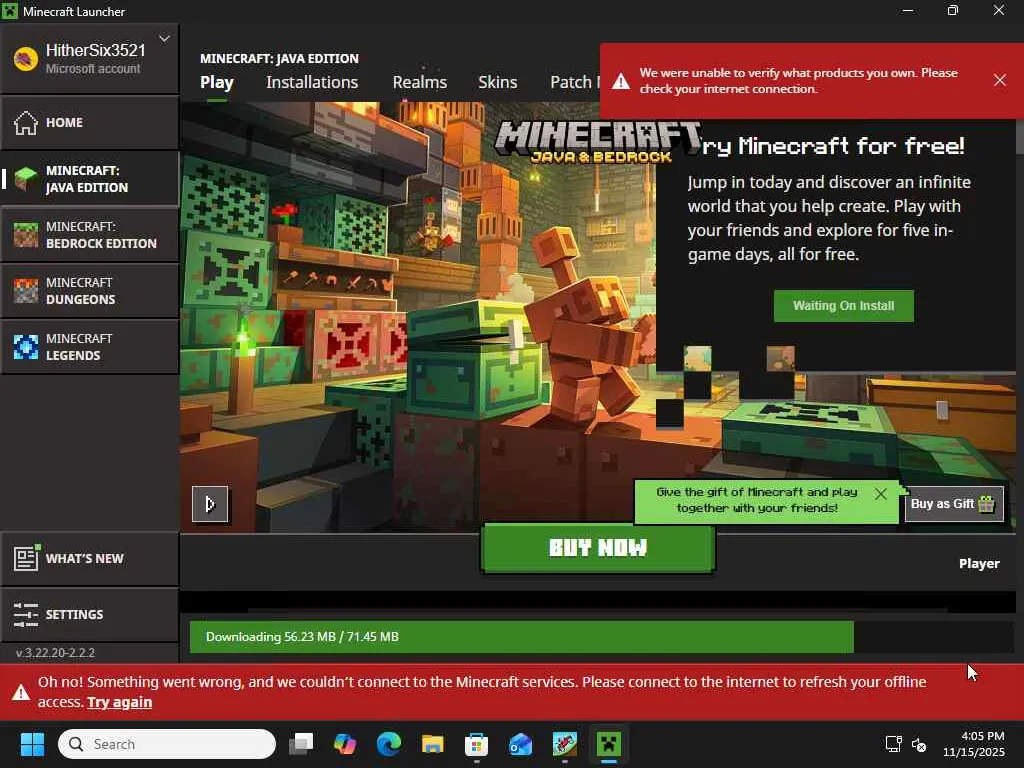Open Outlook from the taskbar
This screenshot has height=768, width=1024.
[520, 744]
